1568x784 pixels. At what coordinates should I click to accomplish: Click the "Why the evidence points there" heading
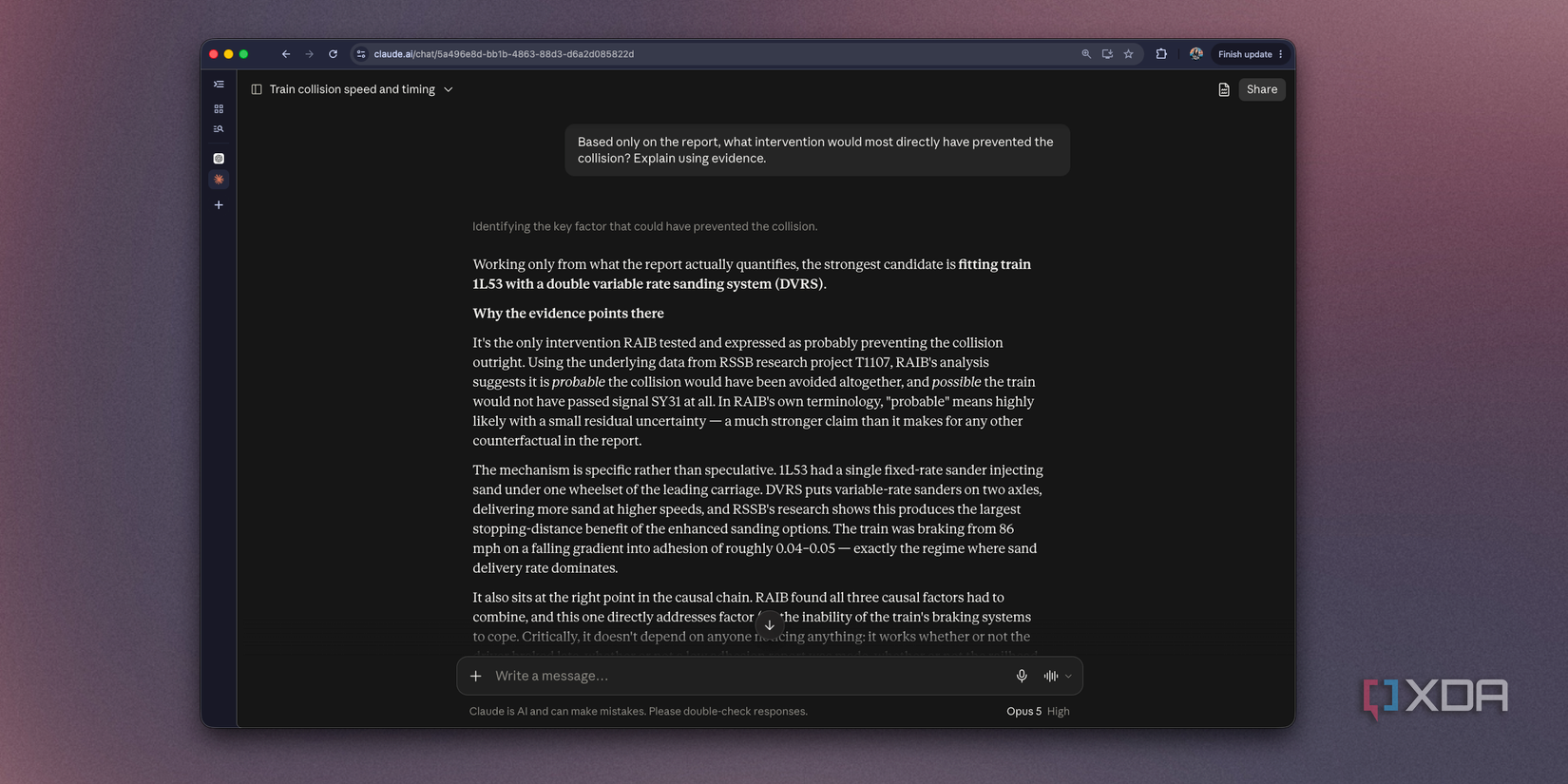point(568,314)
